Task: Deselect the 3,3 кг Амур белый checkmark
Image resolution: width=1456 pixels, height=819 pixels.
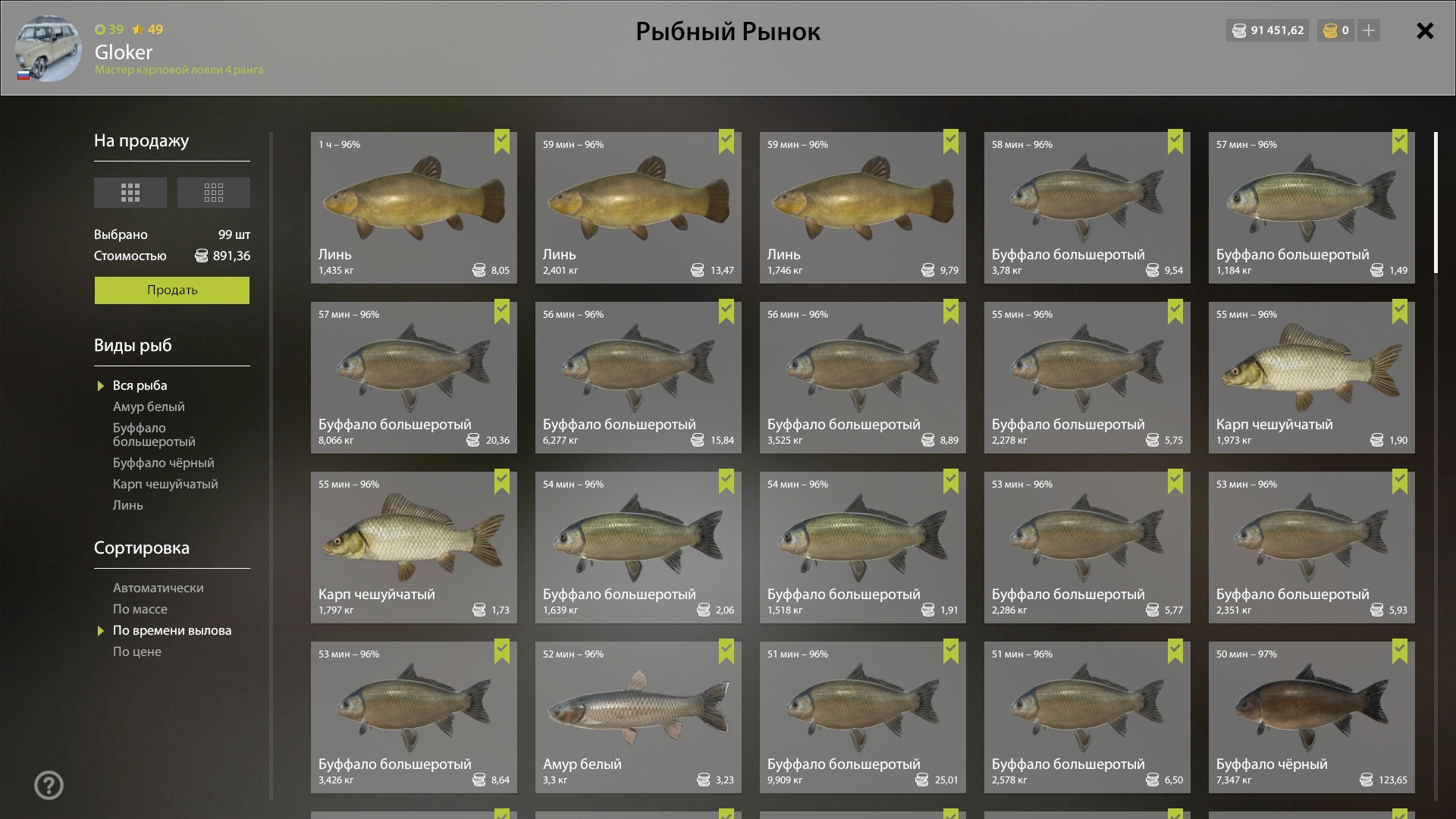Action: click(726, 651)
